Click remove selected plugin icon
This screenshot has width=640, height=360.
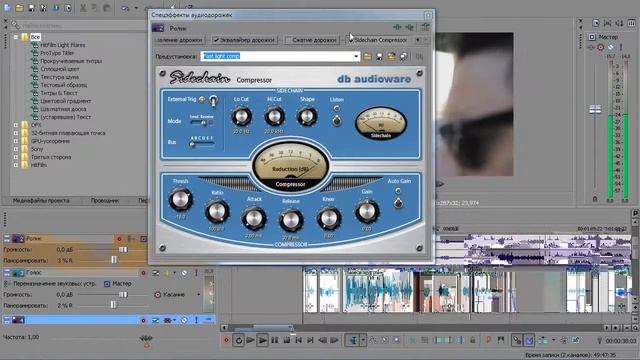click(409, 27)
